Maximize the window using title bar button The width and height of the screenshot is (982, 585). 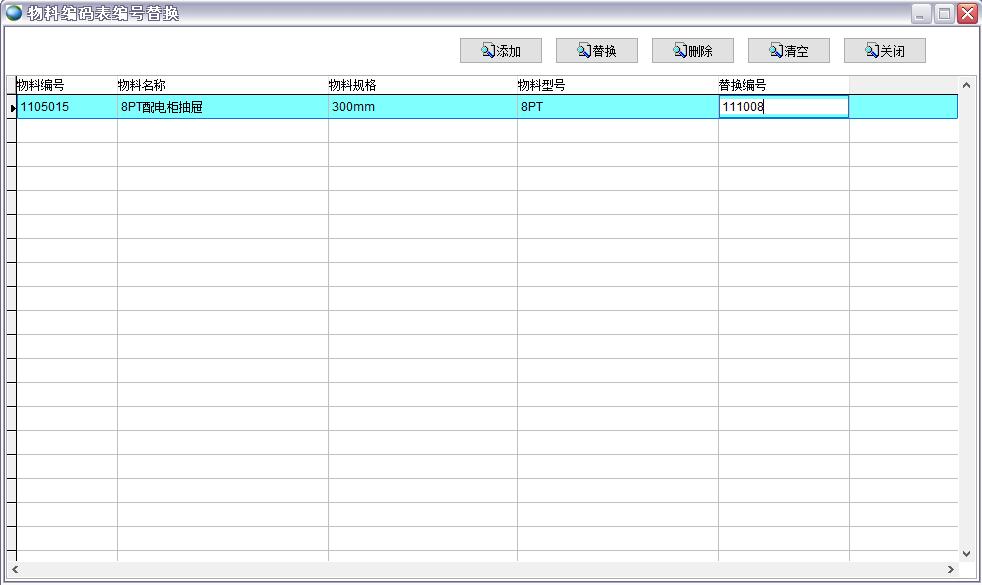[x=944, y=13]
